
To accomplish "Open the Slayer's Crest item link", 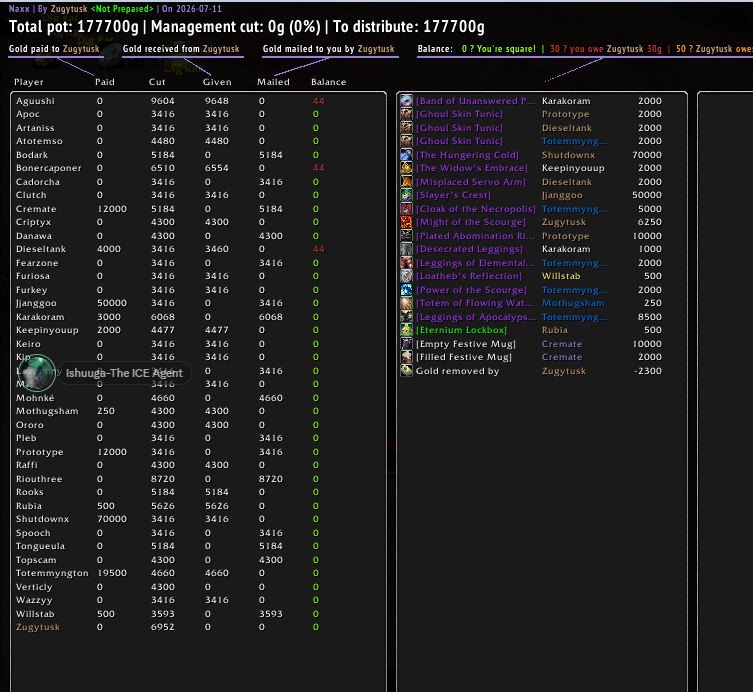I will (x=453, y=195).
